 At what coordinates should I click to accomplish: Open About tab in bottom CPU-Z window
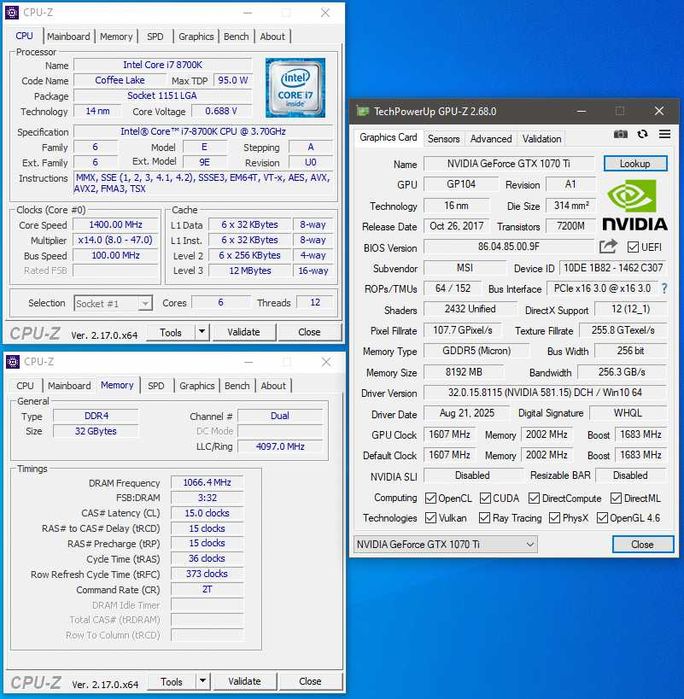coord(273,386)
